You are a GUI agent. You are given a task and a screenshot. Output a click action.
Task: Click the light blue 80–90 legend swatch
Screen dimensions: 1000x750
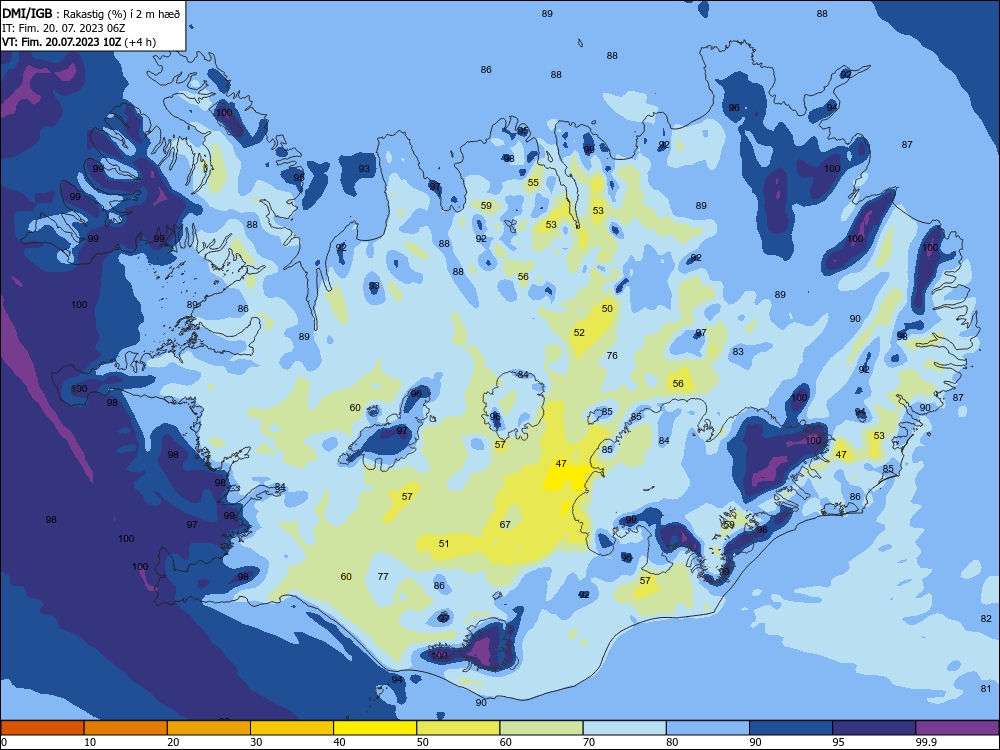pos(708,728)
